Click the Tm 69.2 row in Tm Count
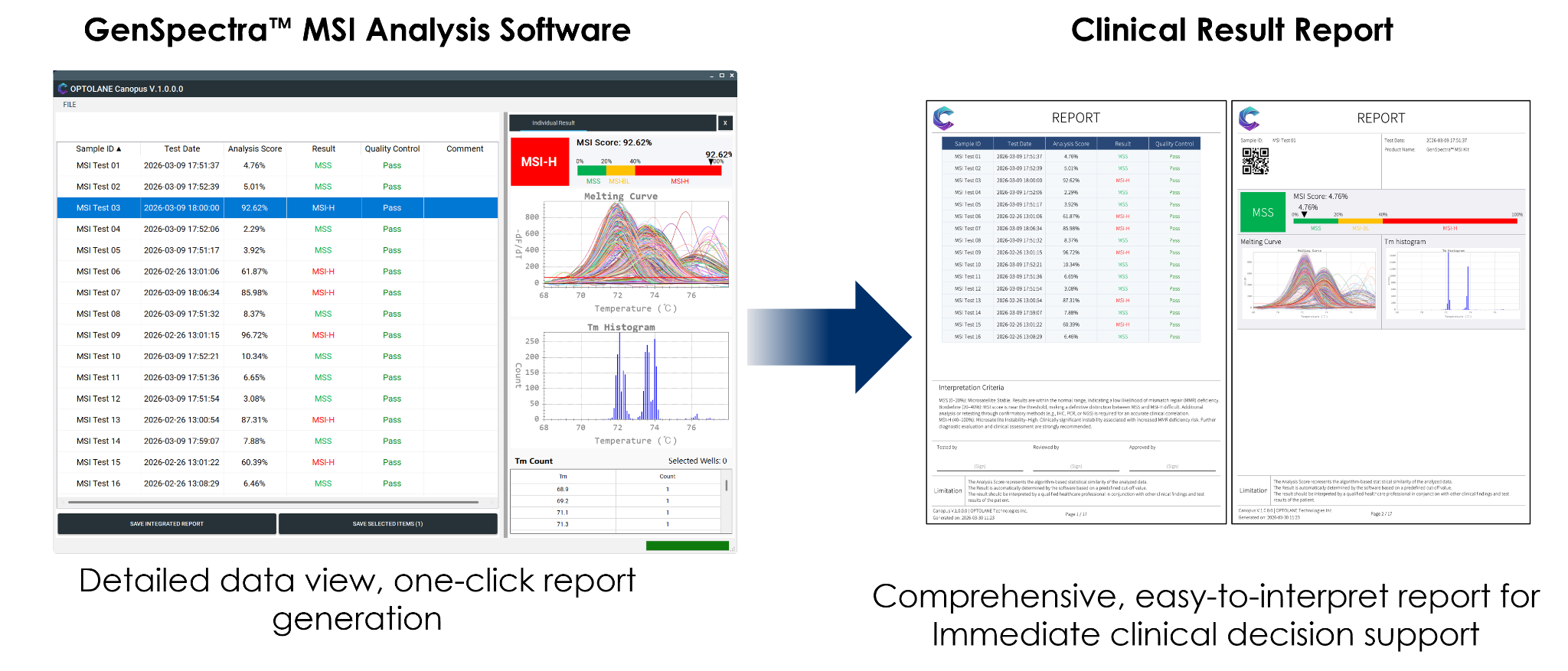 pos(616,501)
